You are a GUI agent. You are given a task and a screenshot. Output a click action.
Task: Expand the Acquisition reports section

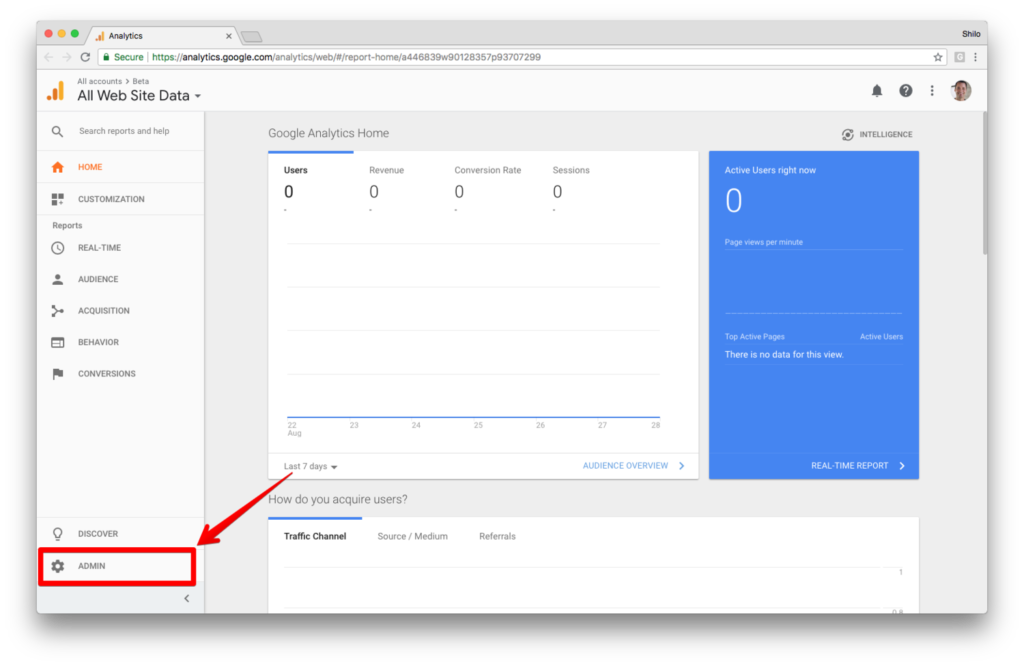click(x=121, y=311)
